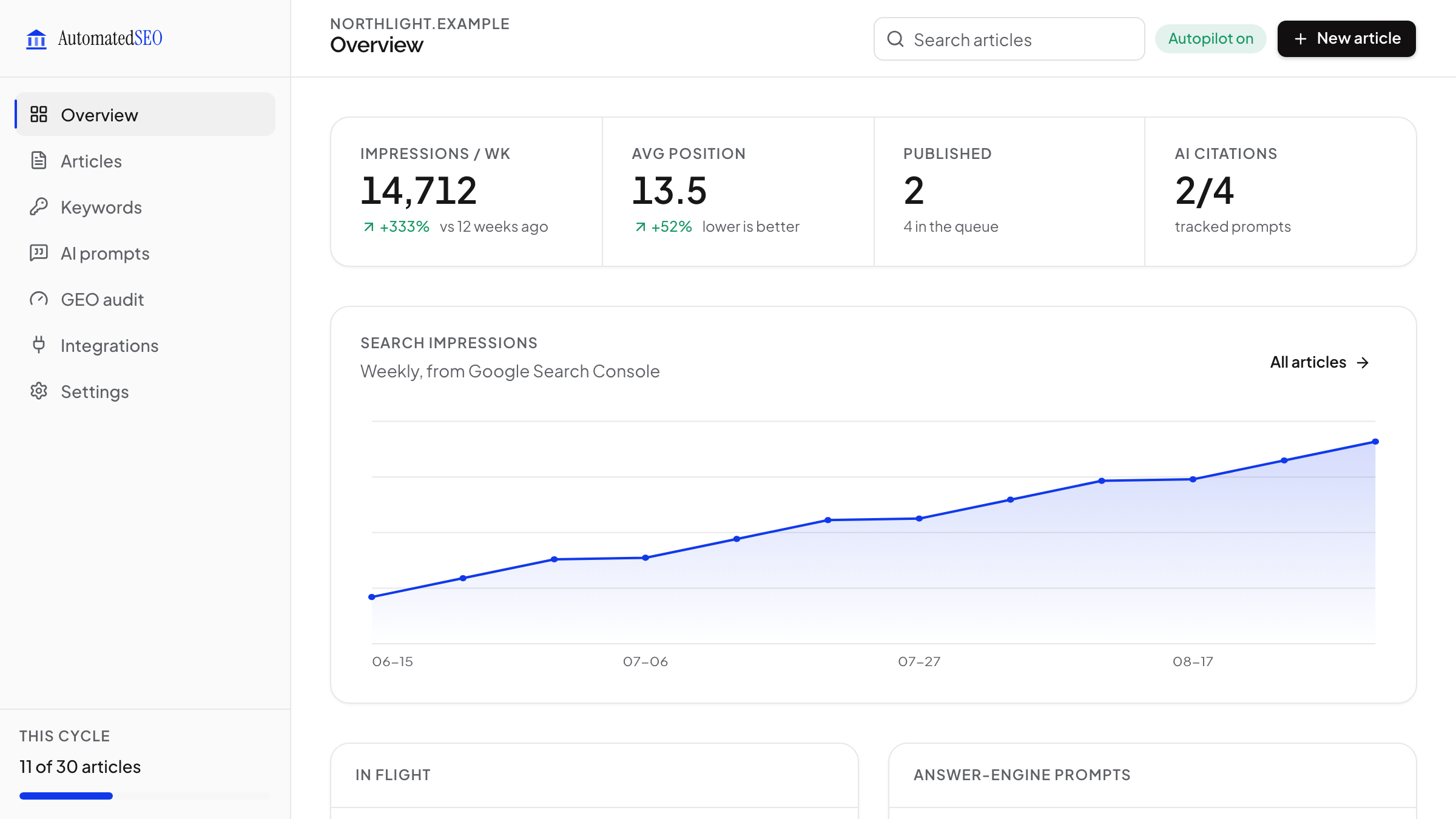Click the '+52%' change figure

point(672,226)
